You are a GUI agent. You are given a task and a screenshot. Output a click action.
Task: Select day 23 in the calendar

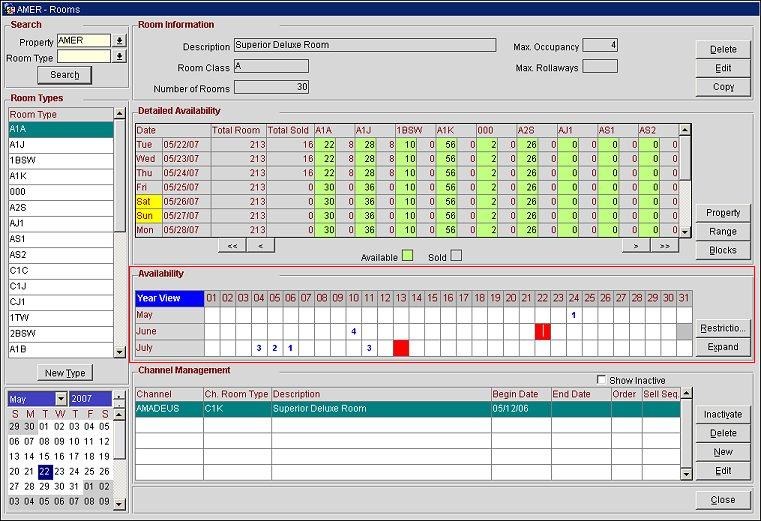tap(59, 471)
